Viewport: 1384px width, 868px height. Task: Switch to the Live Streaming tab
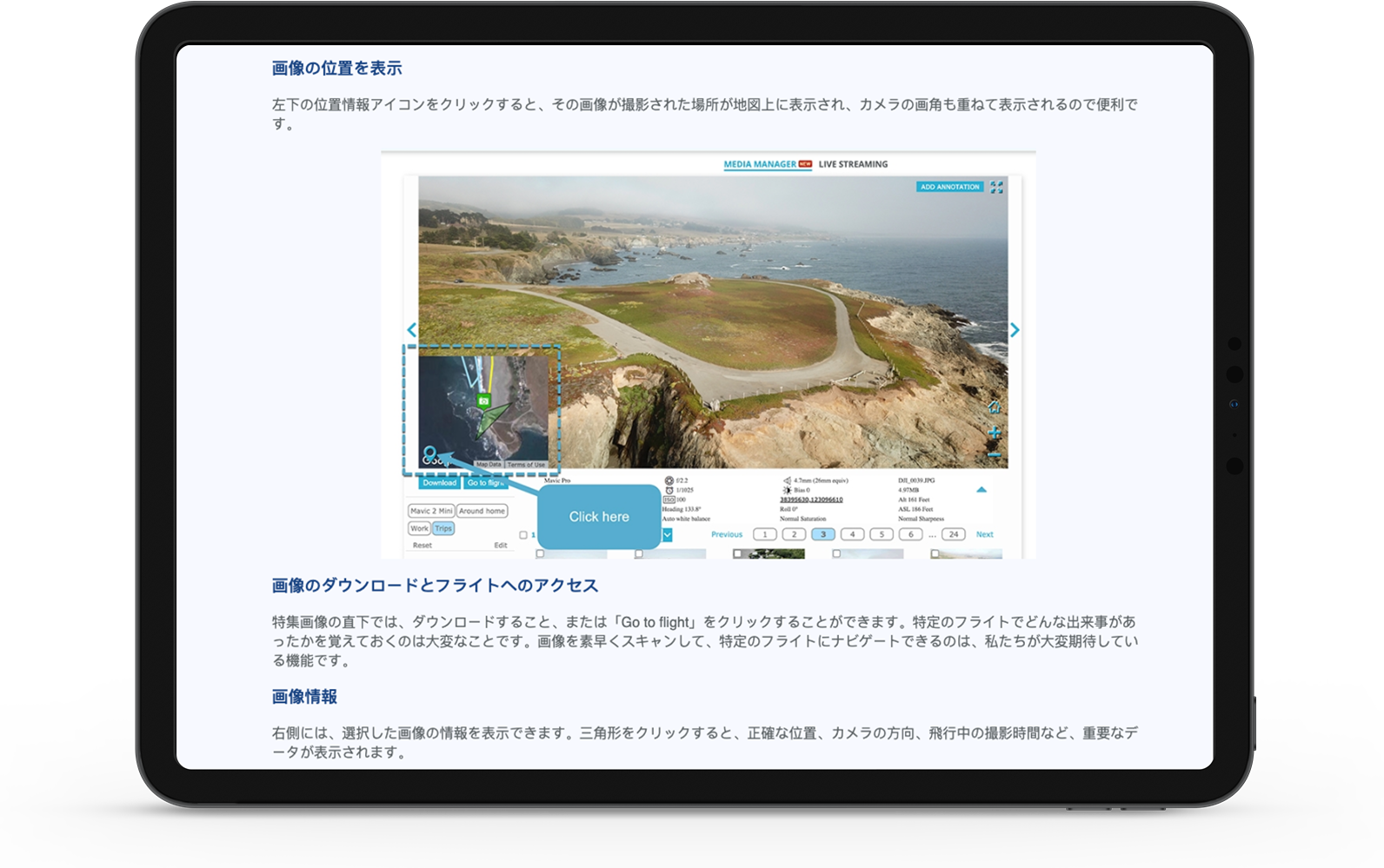coord(853,164)
